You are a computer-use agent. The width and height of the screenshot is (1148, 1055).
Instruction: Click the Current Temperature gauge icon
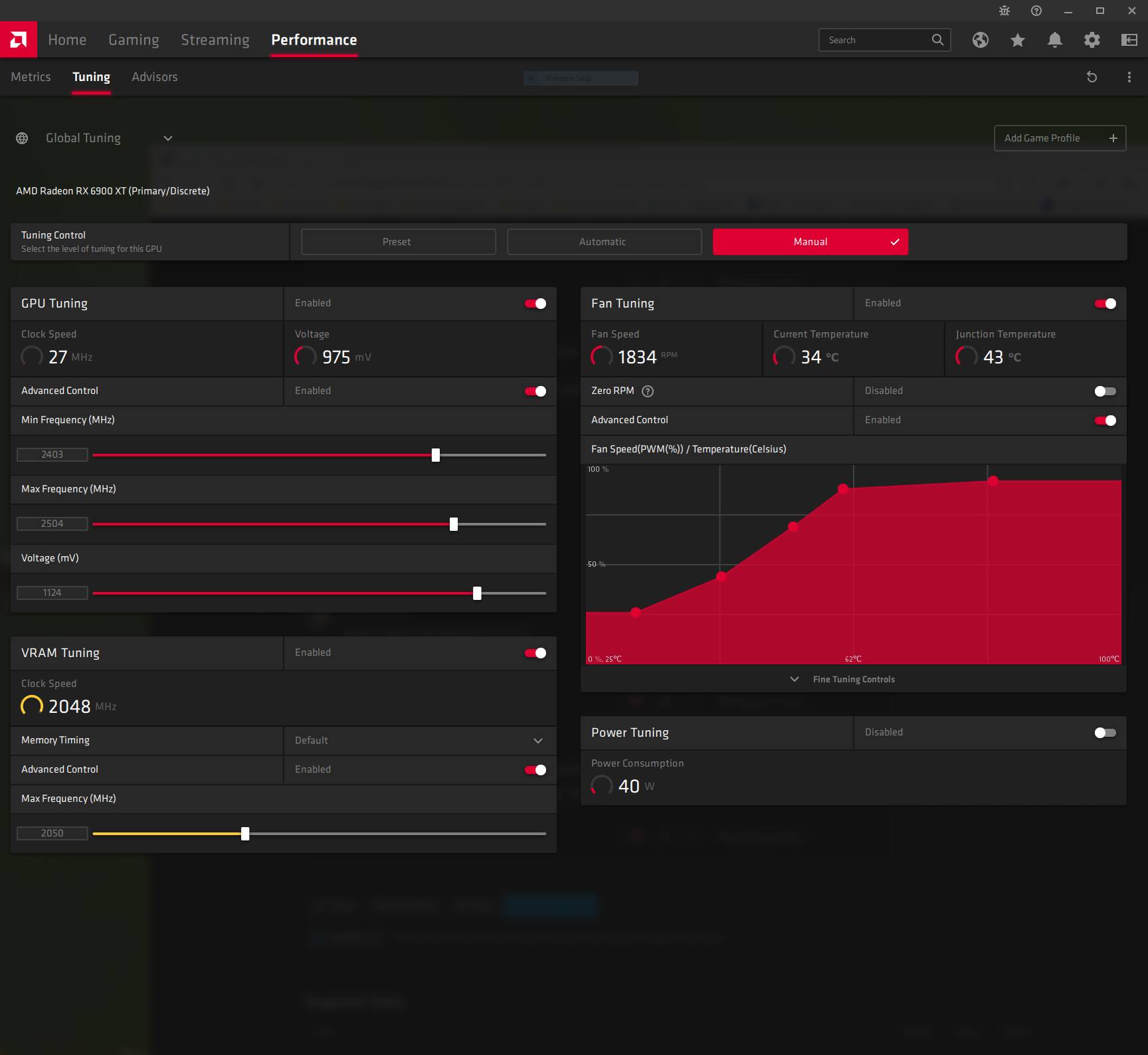783,356
